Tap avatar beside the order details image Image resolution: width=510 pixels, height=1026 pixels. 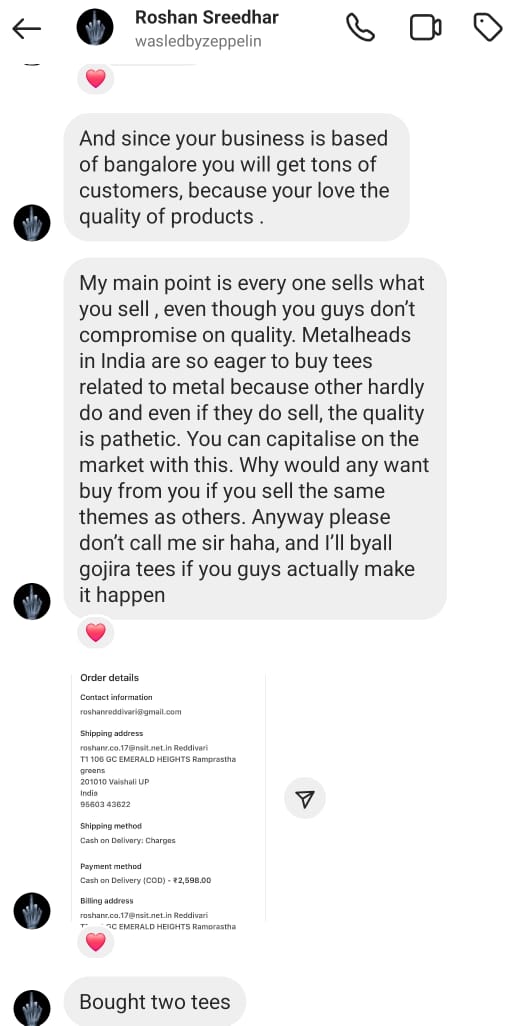[x=32, y=911]
